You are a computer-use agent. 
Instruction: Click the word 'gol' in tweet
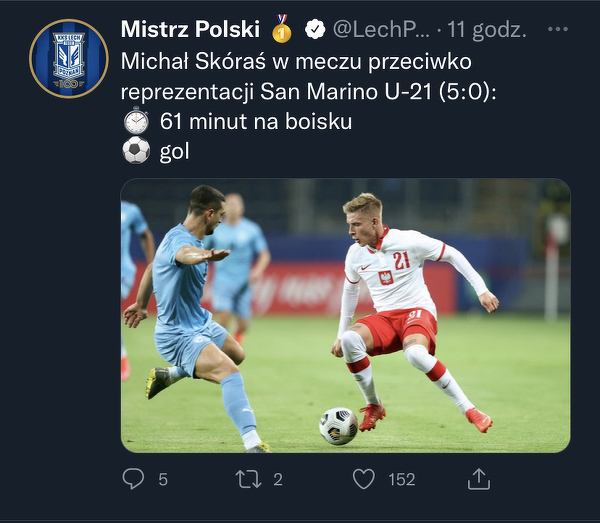point(174,152)
